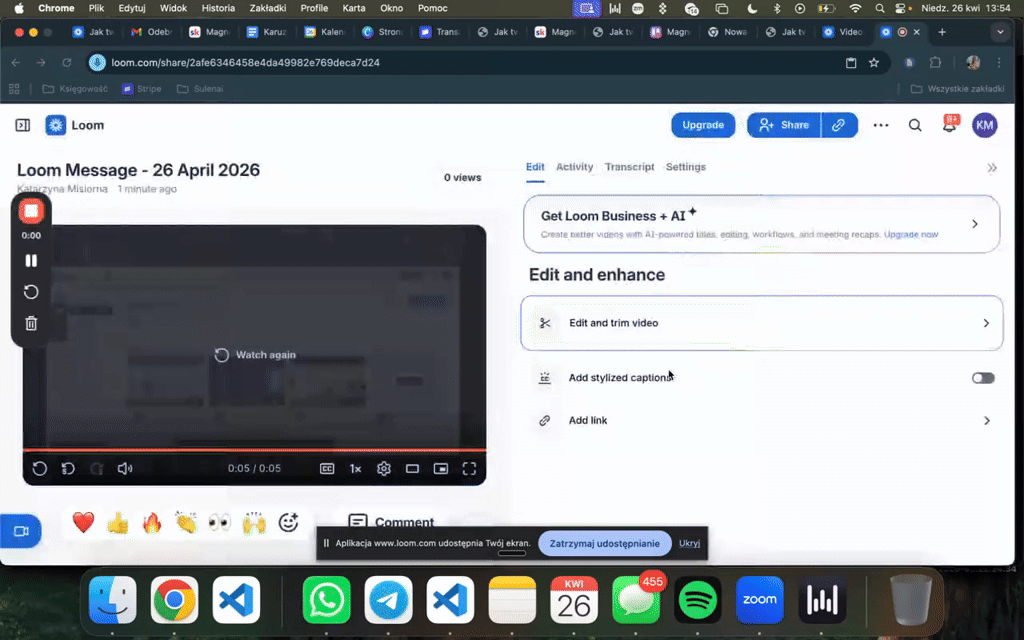The width and height of the screenshot is (1024, 640).
Task: Collapse right panel double chevron
Action: click(992, 168)
